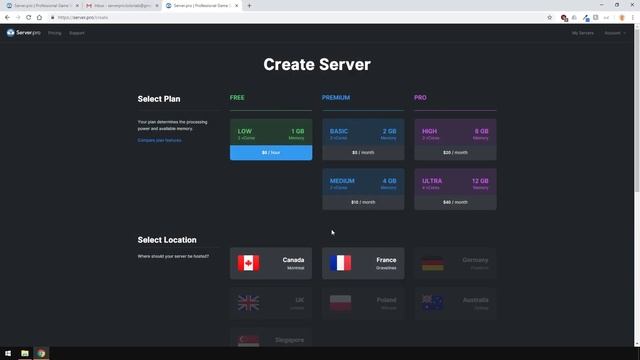Image resolution: width=640 pixels, height=360 pixels.
Task: Choose France as server location
Action: click(x=363, y=263)
